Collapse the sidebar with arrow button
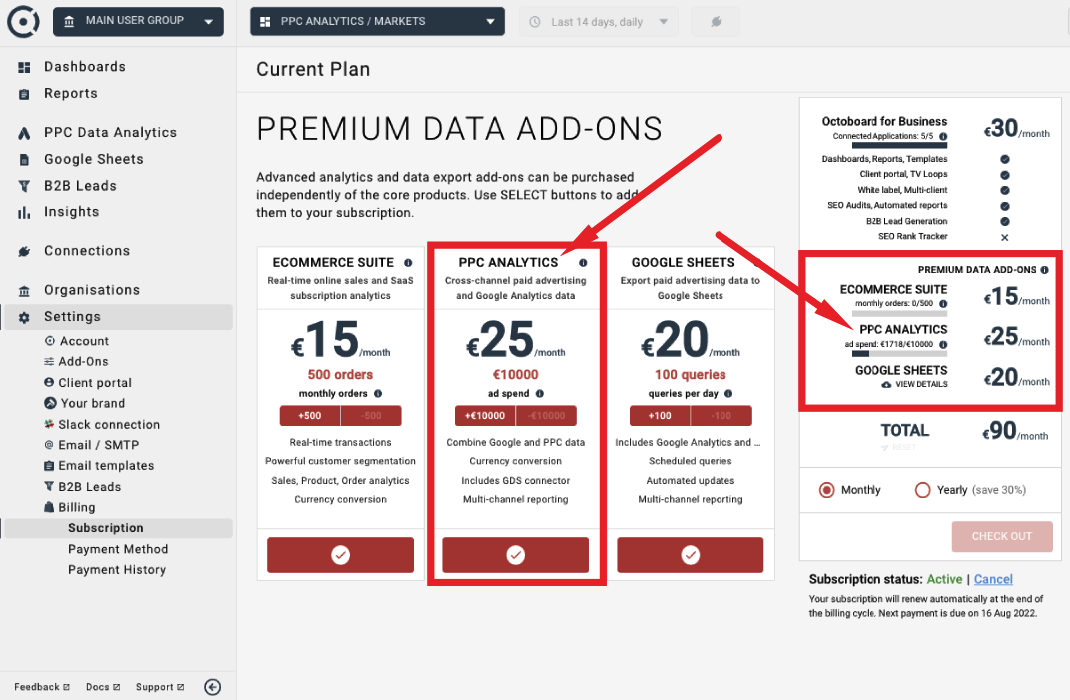1070x700 pixels. point(213,687)
